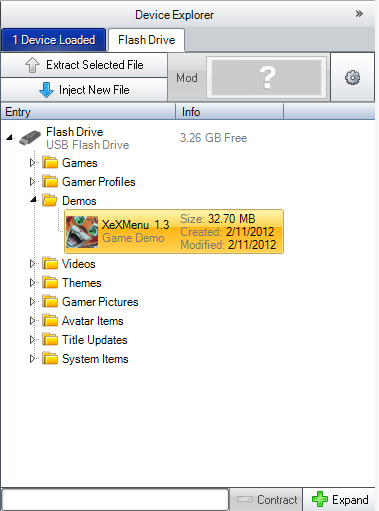This screenshot has height=511, width=379.
Task: Select the Avatar Items label
Action: pos(93,321)
